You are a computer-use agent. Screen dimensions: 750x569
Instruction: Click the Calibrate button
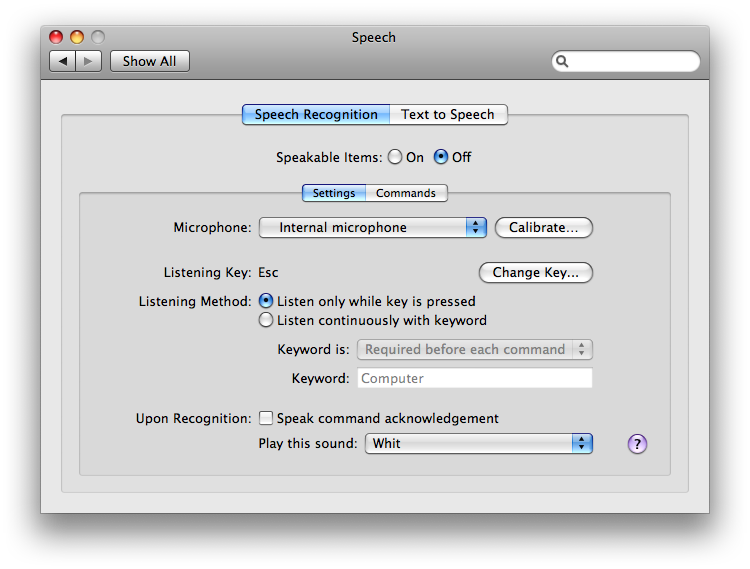click(x=544, y=228)
